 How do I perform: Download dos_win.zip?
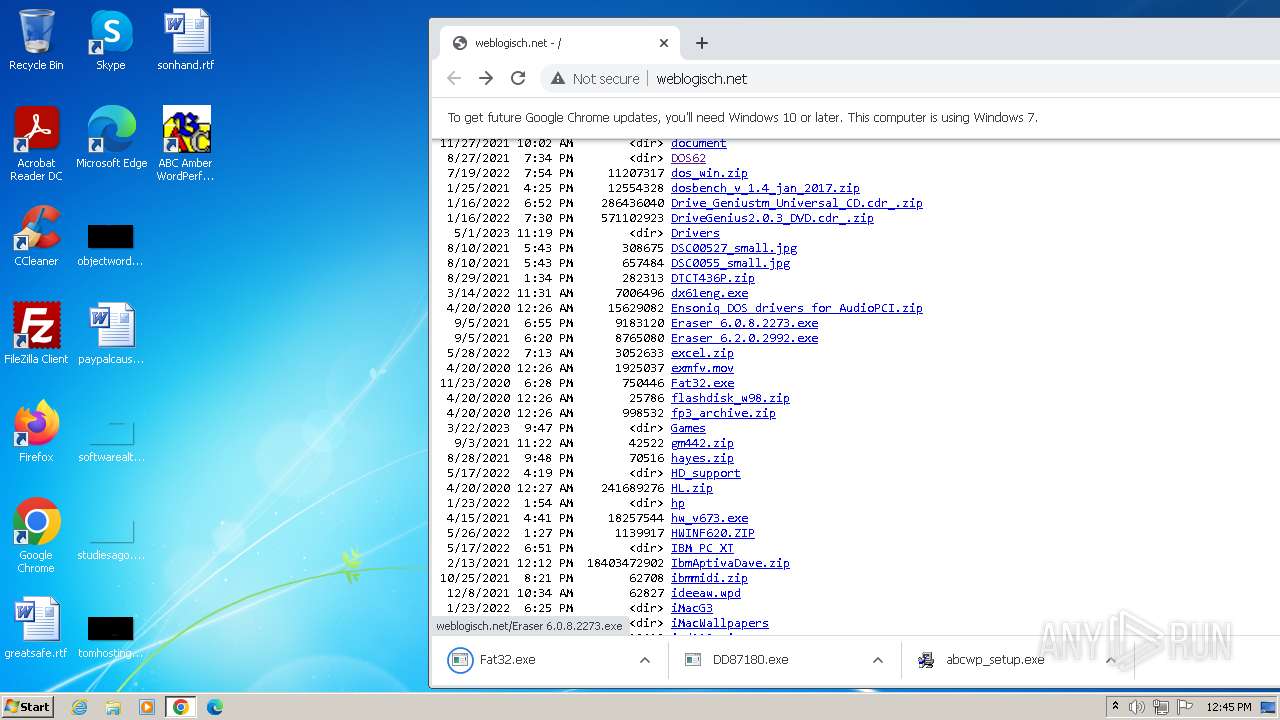coord(709,173)
